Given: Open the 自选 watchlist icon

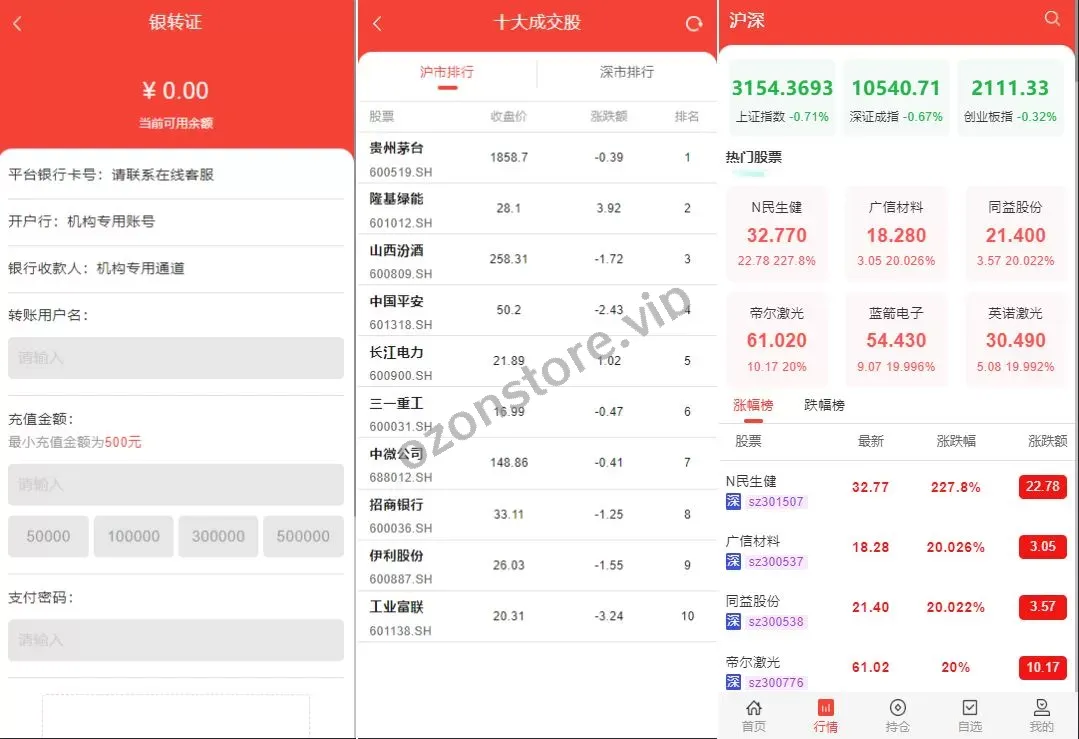Looking at the screenshot, I should (x=969, y=715).
